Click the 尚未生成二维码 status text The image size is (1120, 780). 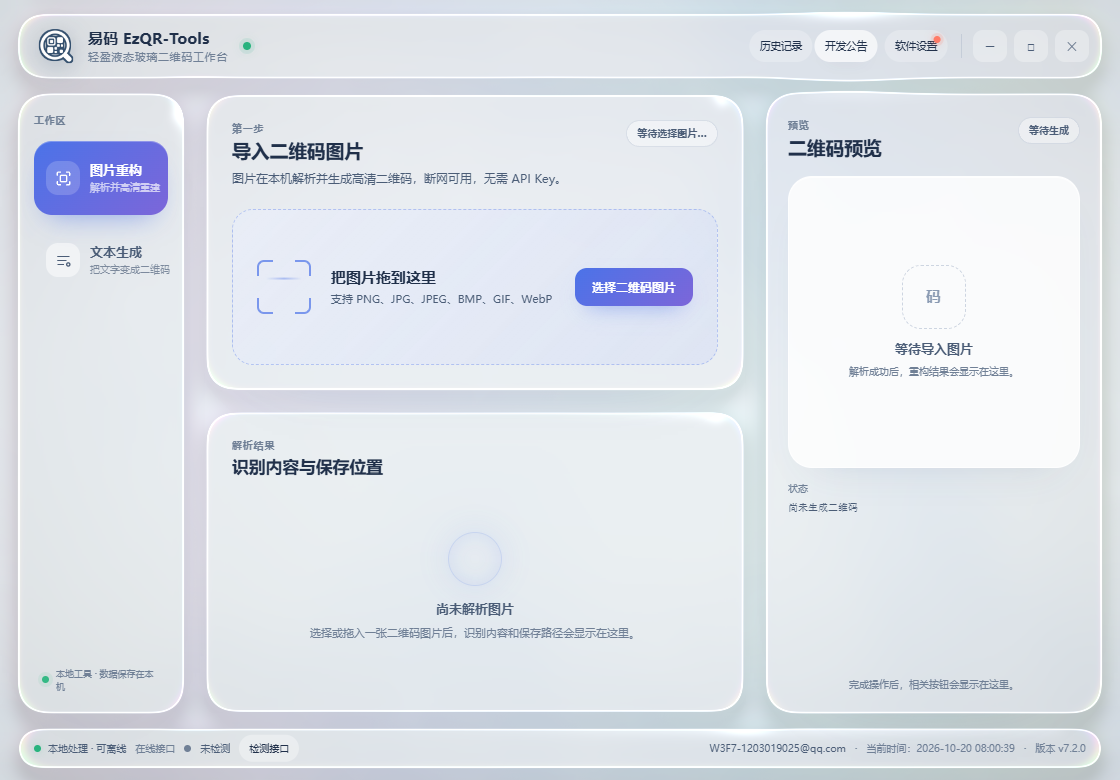tap(823, 507)
